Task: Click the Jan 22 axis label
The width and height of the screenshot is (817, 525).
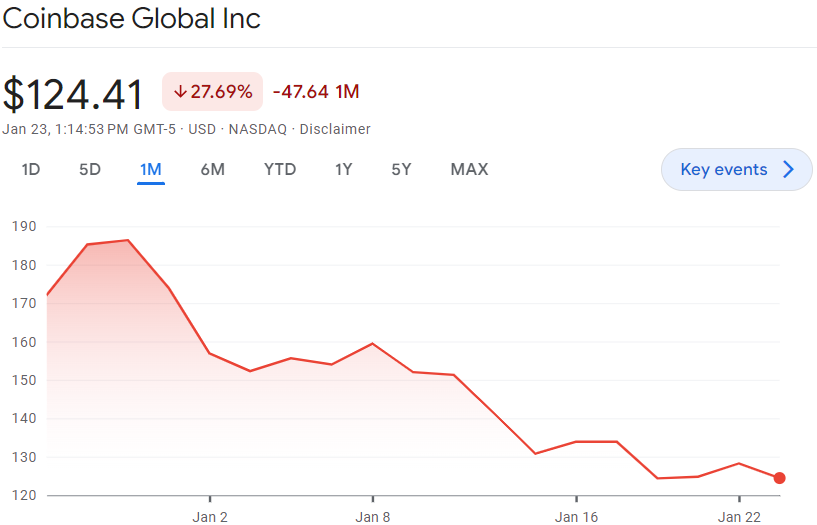Action: click(738, 517)
